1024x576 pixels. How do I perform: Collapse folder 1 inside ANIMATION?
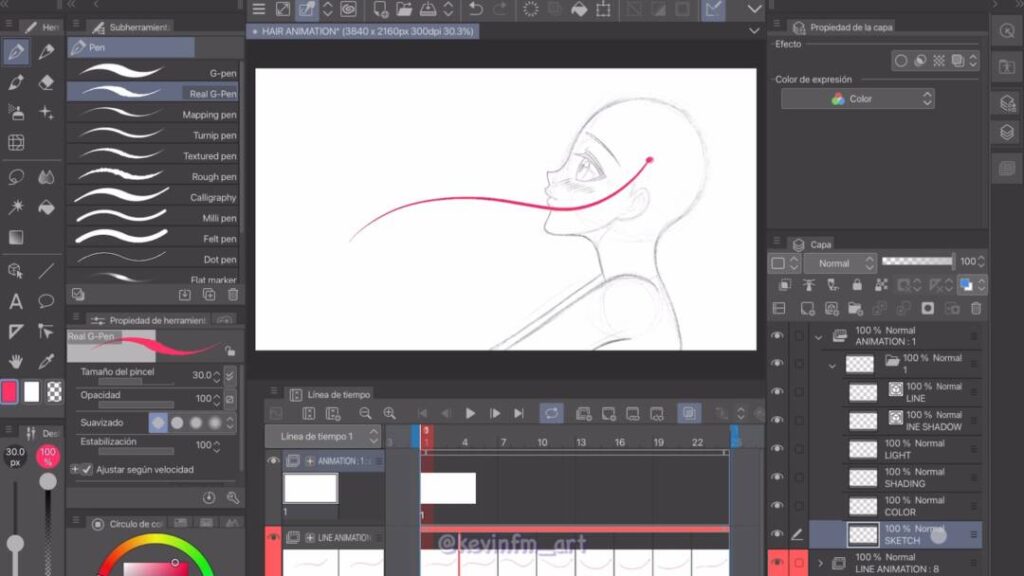832,366
